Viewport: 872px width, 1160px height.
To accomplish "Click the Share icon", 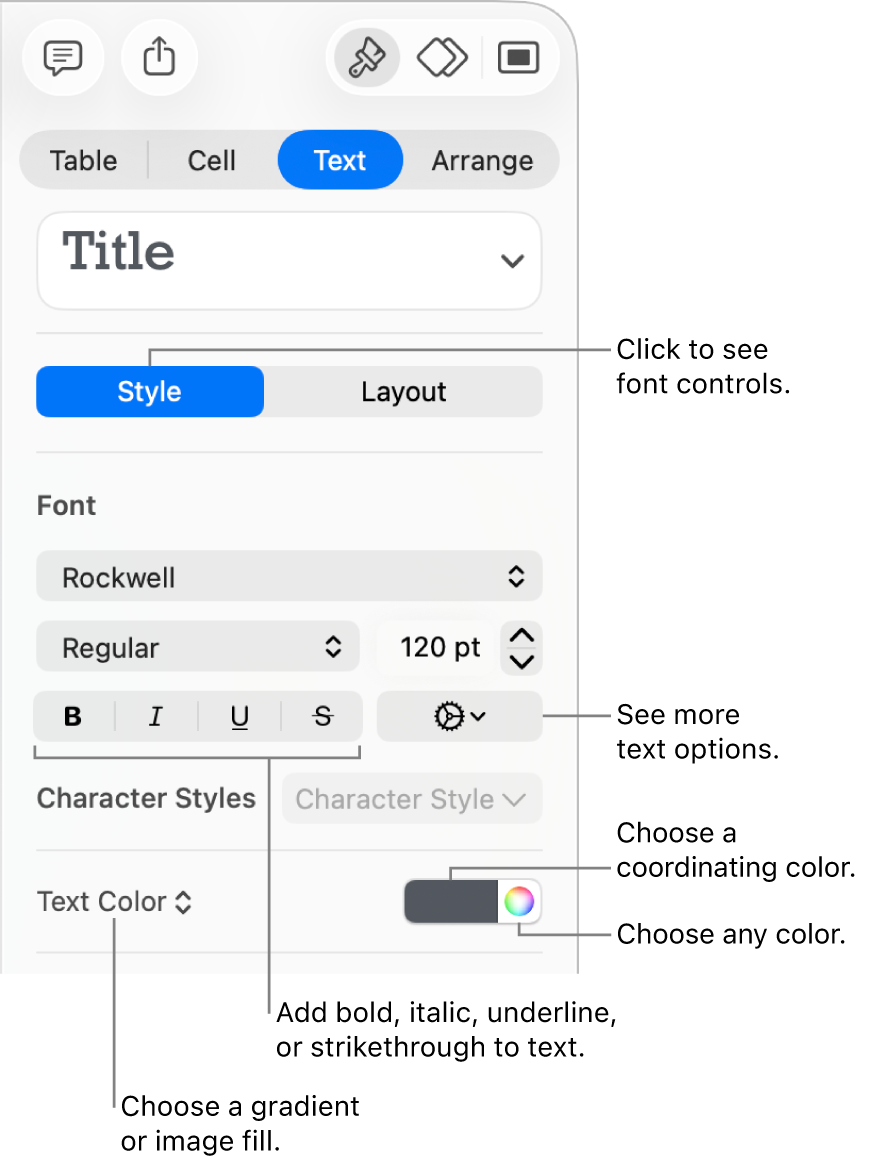I will click(x=159, y=58).
